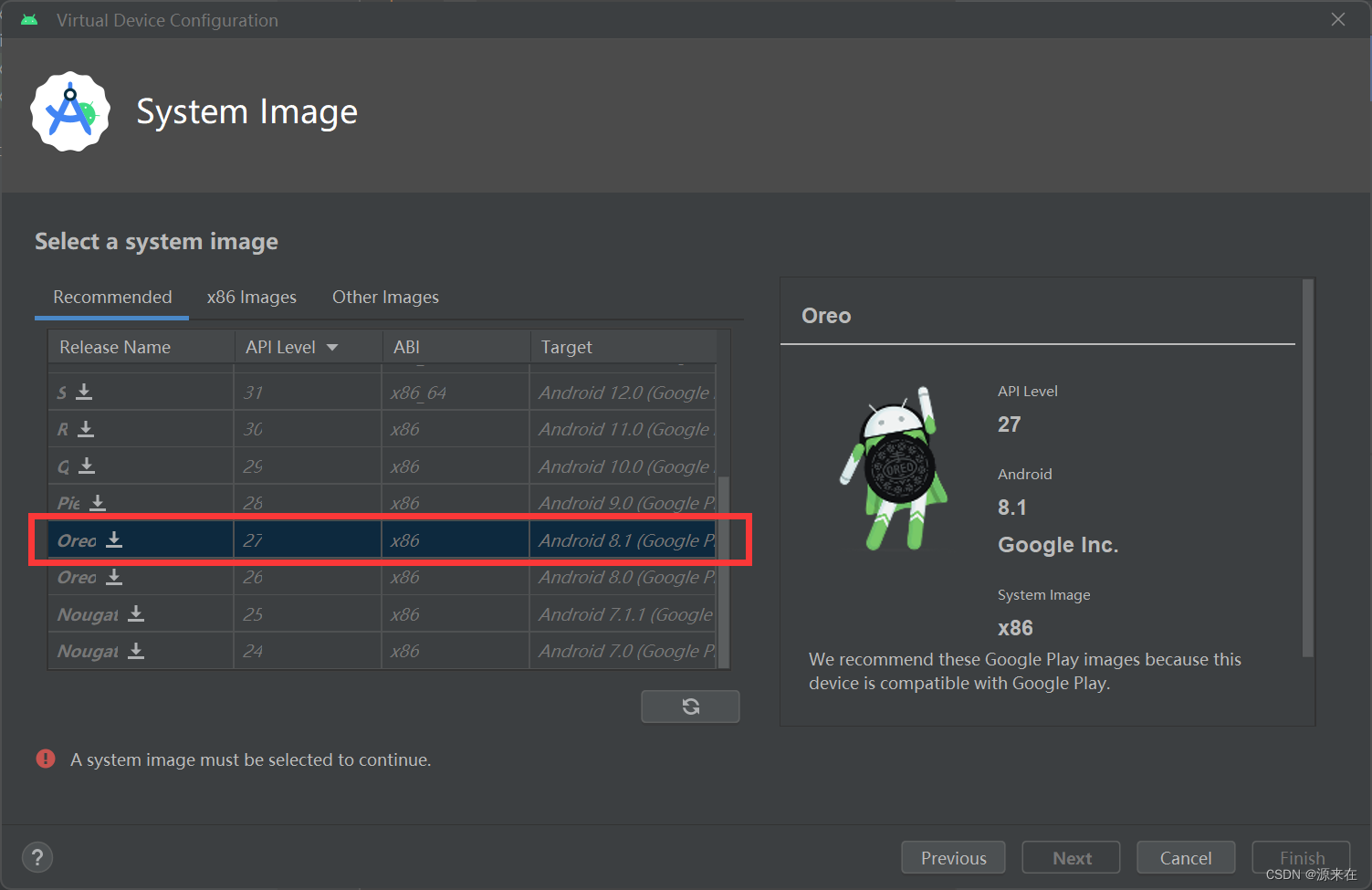Click the x86_64 ABI cell

pos(456,393)
